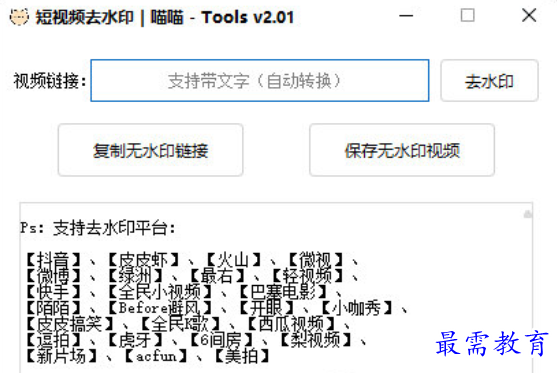This screenshot has width=557, height=375.
Task: Click 【抖音】 in the platform list
Action: 53,260
